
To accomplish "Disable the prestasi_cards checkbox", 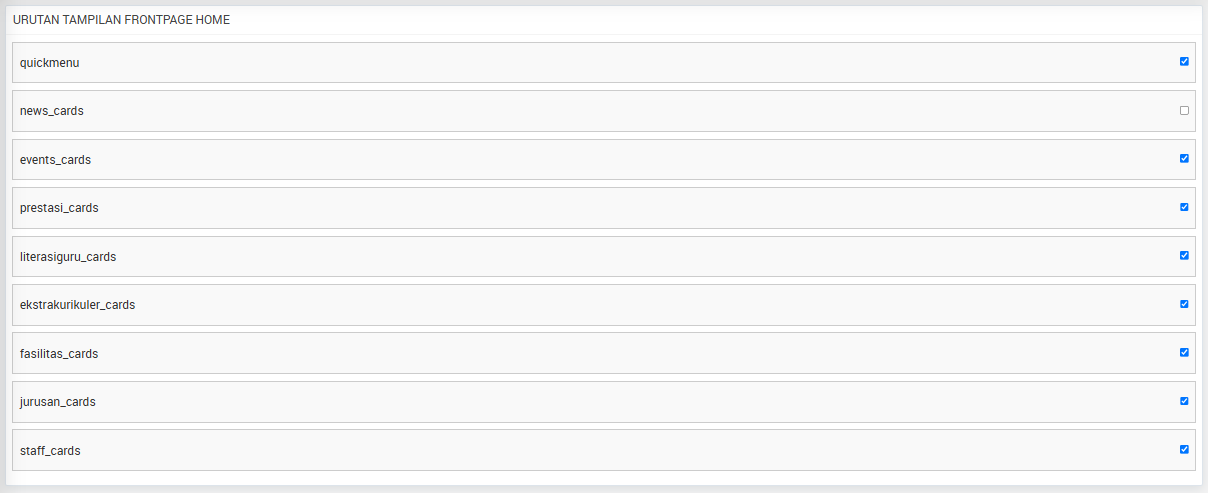I will click(1184, 207).
